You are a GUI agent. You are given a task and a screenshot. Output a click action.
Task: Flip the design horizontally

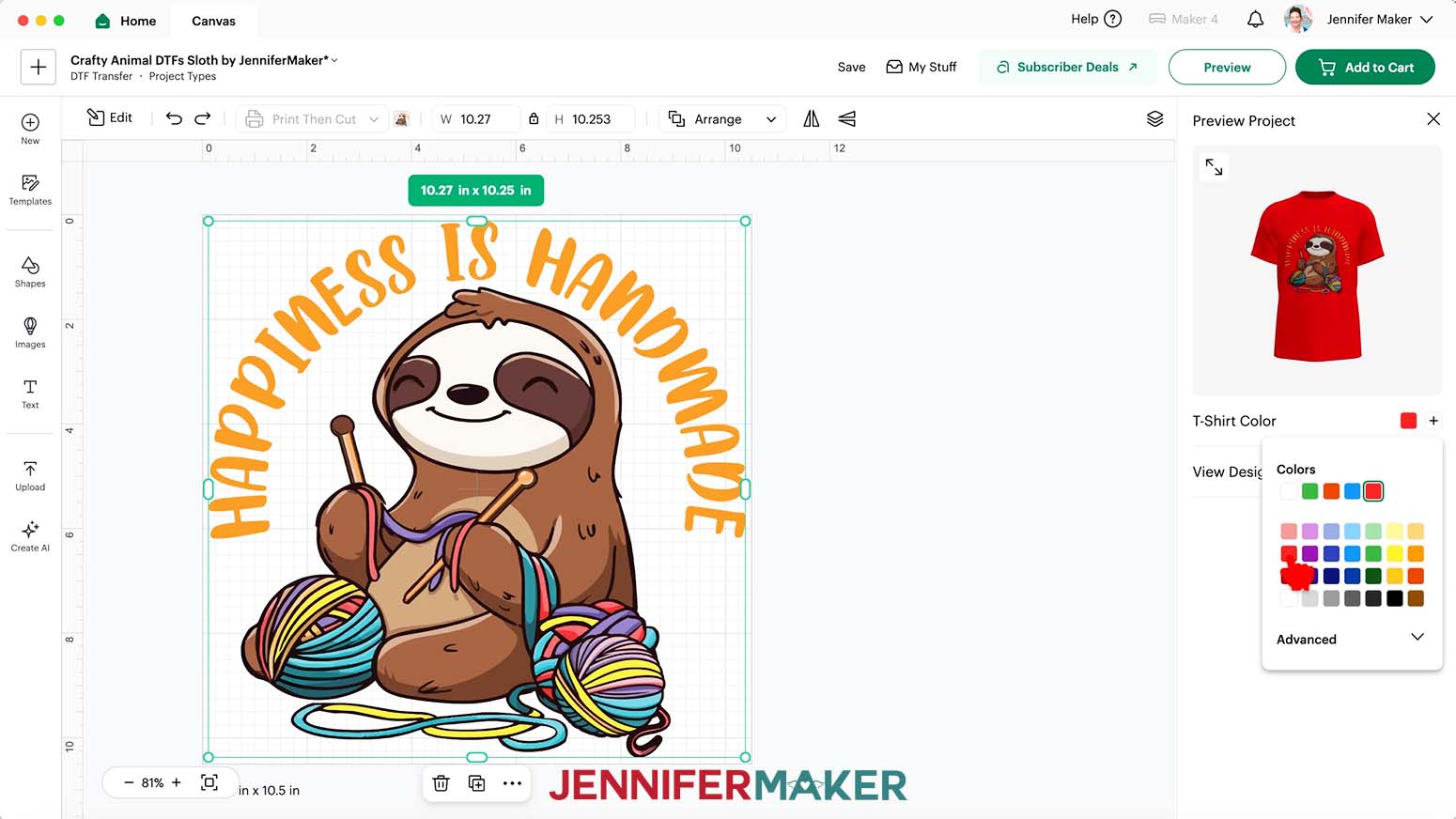(812, 118)
